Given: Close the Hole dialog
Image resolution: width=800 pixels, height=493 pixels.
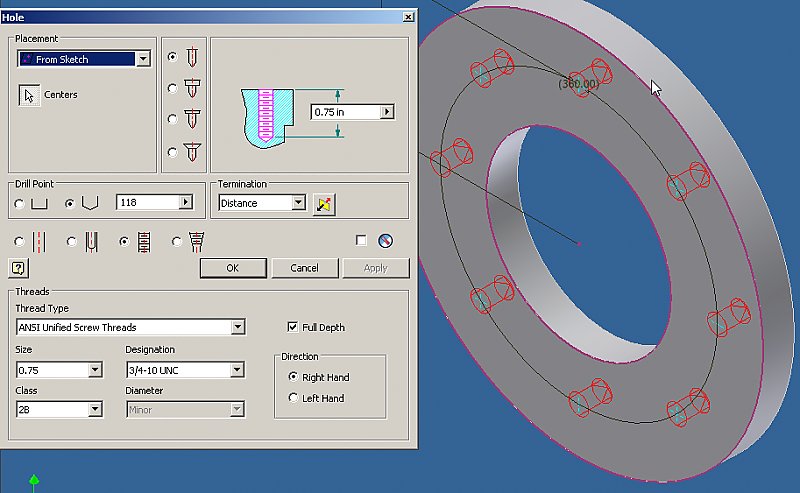Looking at the screenshot, I should 408,17.
